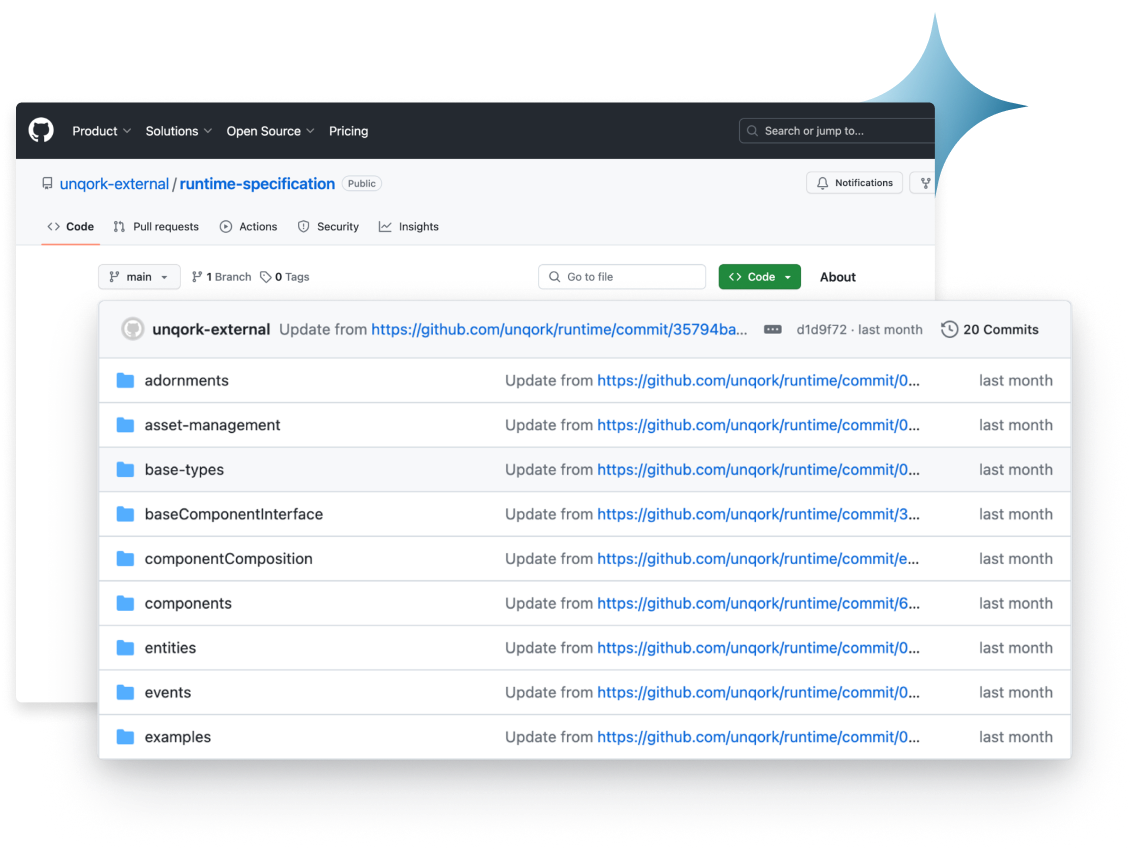This screenshot has width=1132, height=850.
Task: Click the baseComponentInterface folder icon
Action: pyautogui.click(x=126, y=513)
